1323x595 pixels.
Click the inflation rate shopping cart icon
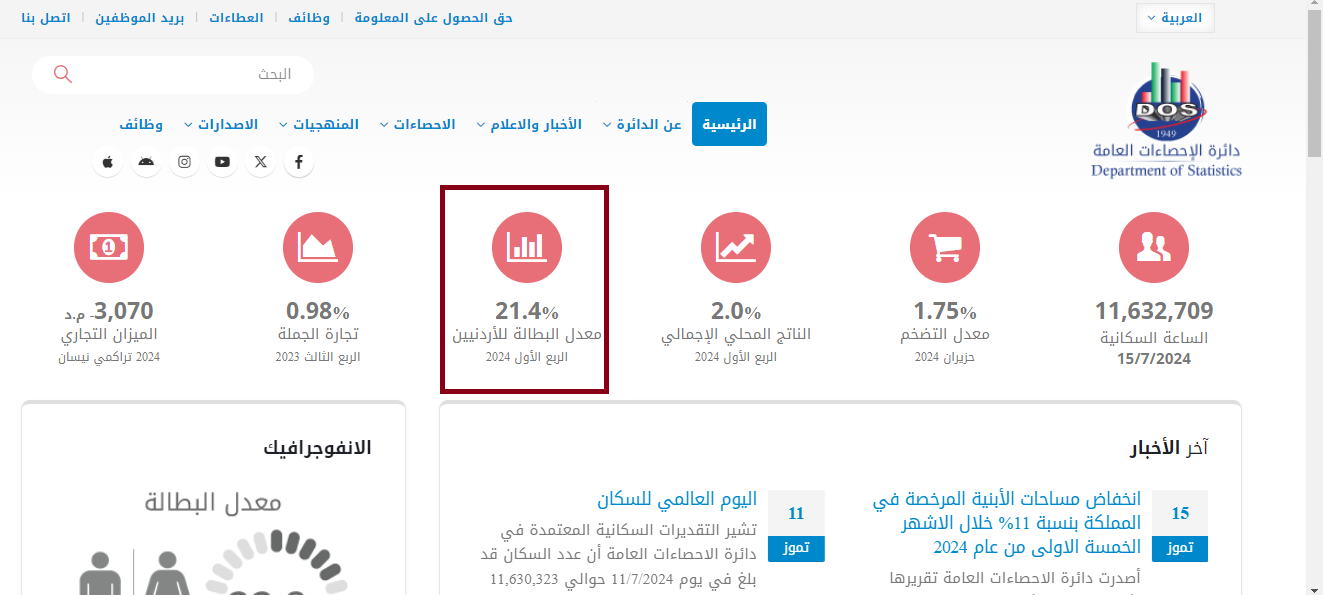[944, 247]
